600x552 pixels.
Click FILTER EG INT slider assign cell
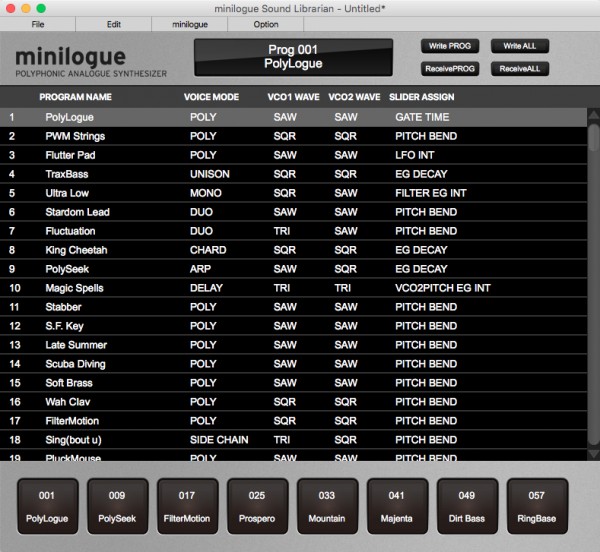[430, 193]
